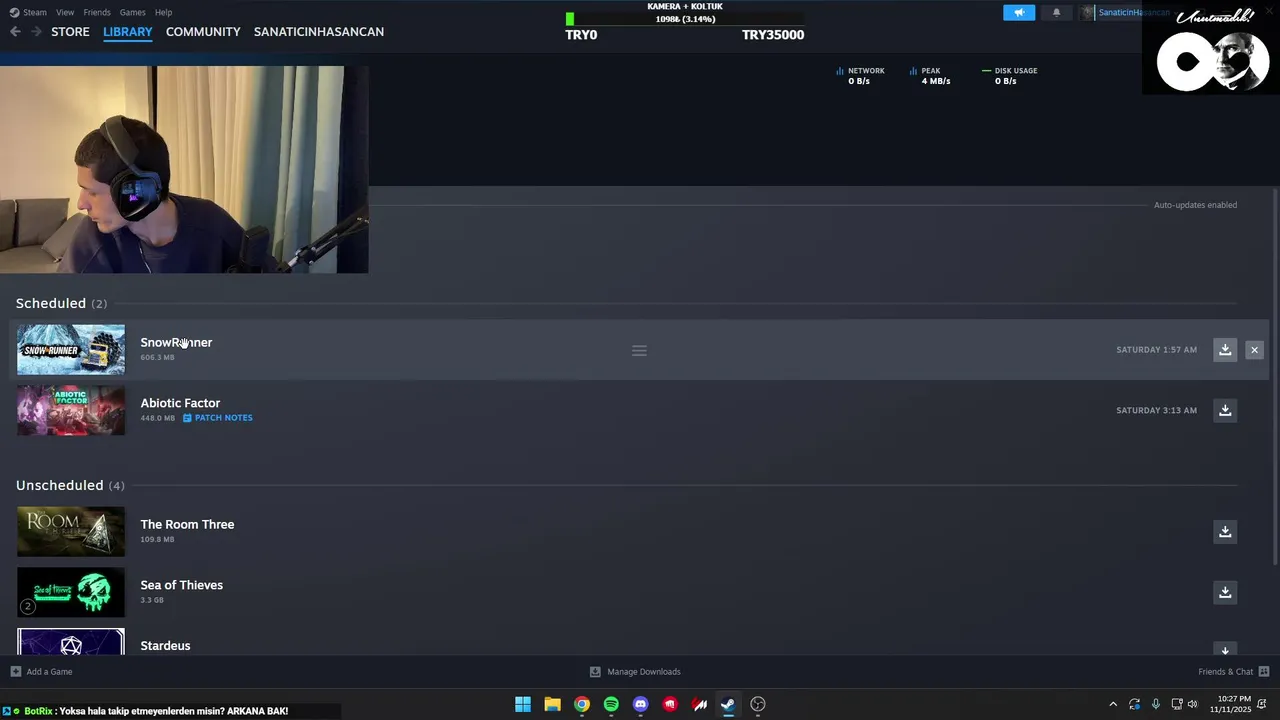The image size is (1280, 720).
Task: Grab the SnowRunner reorder handle
Action: pyautogui.click(x=639, y=350)
